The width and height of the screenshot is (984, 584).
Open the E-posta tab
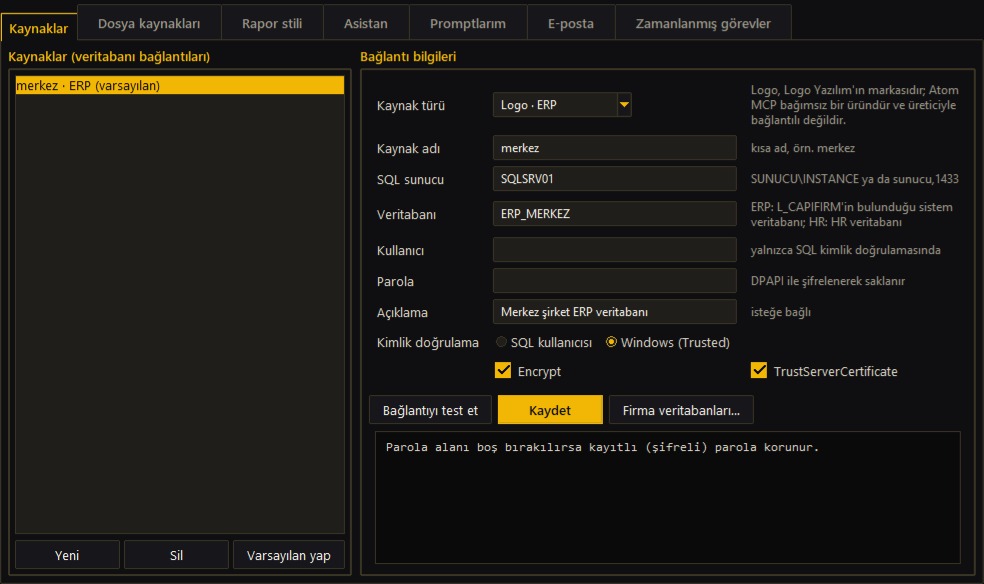(570, 23)
